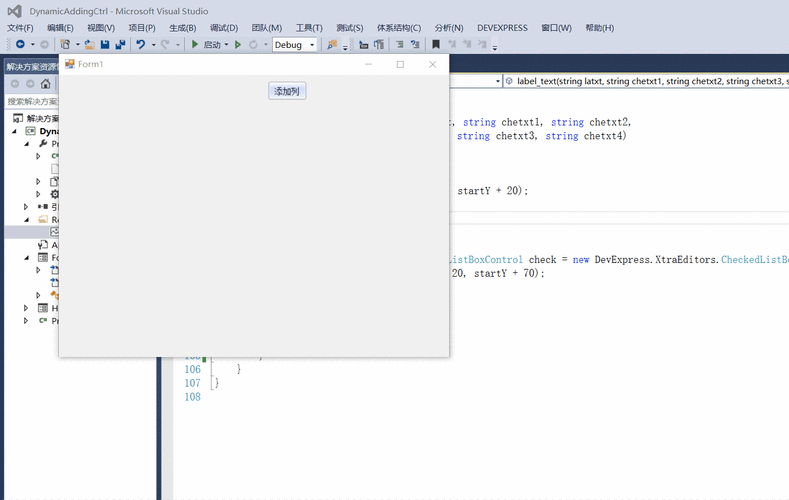Image resolution: width=789 pixels, height=500 pixels.
Task: Click the Redo toolbar icon
Action: [165, 44]
